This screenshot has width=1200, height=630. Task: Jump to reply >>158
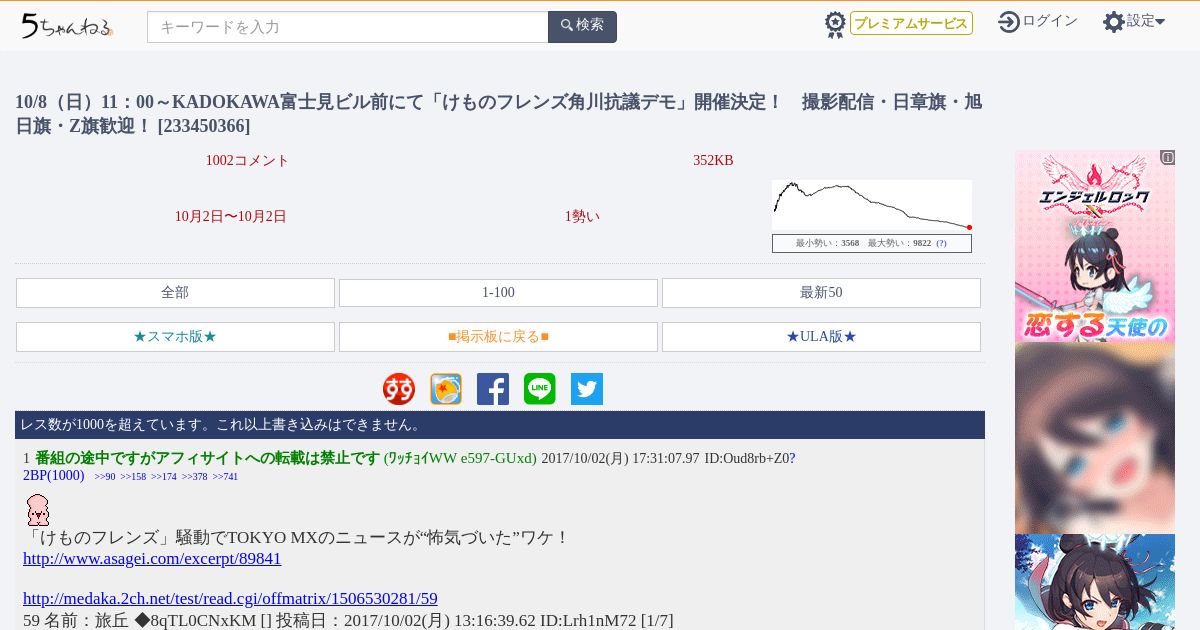tap(133, 477)
